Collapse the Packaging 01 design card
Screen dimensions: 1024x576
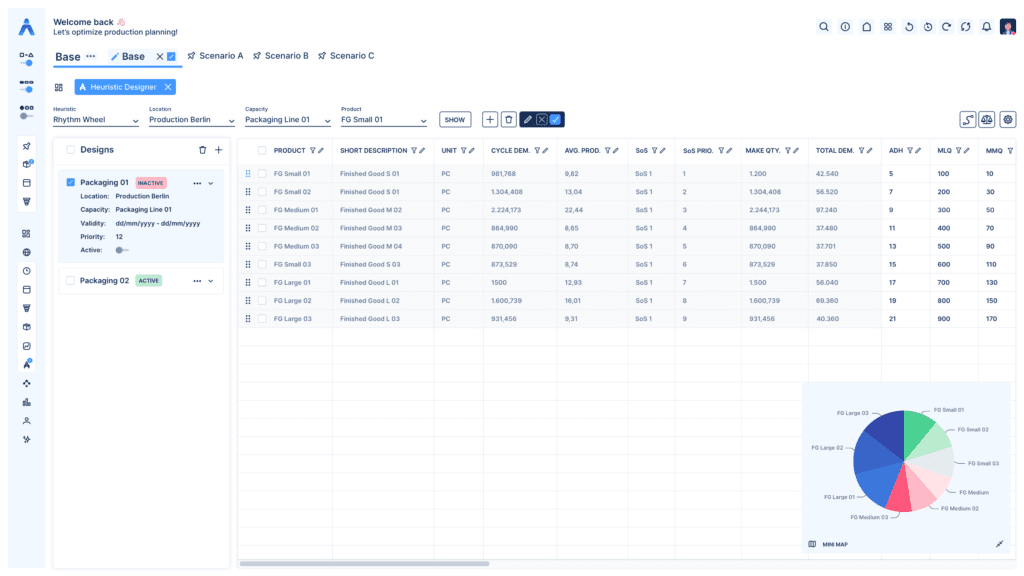click(211, 183)
